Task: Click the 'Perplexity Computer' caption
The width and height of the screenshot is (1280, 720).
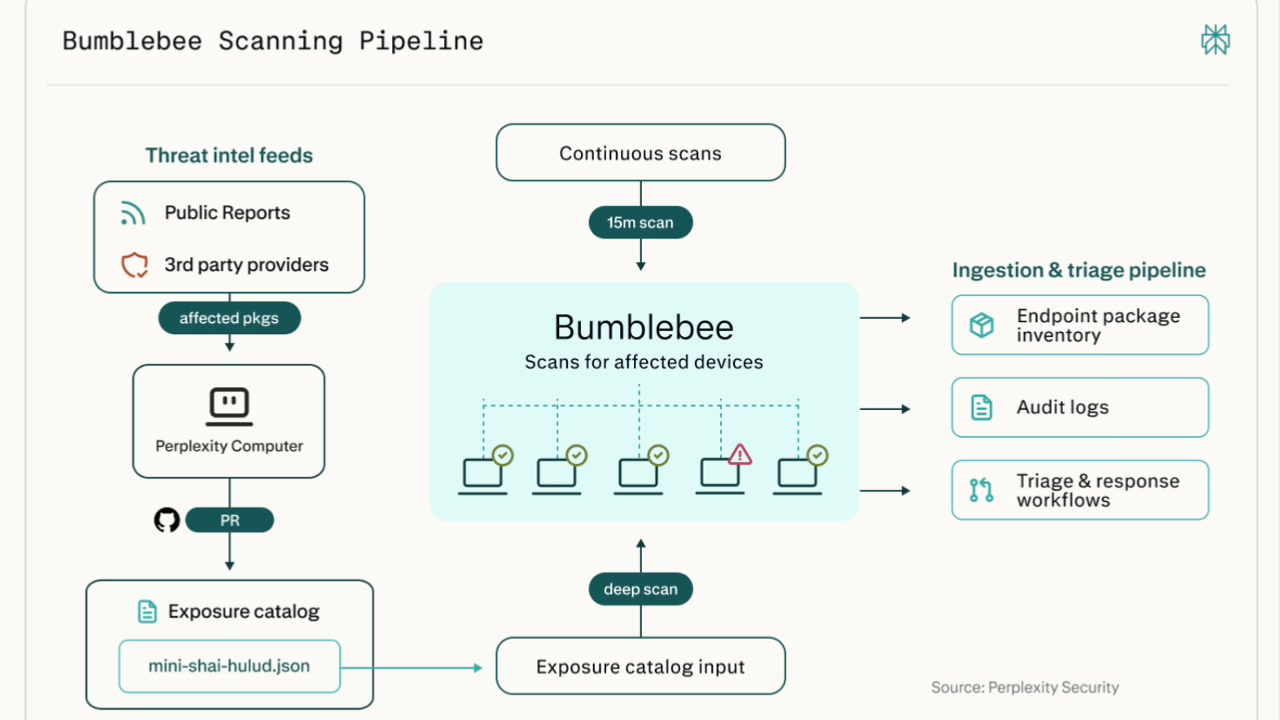Action: pyautogui.click(x=229, y=446)
